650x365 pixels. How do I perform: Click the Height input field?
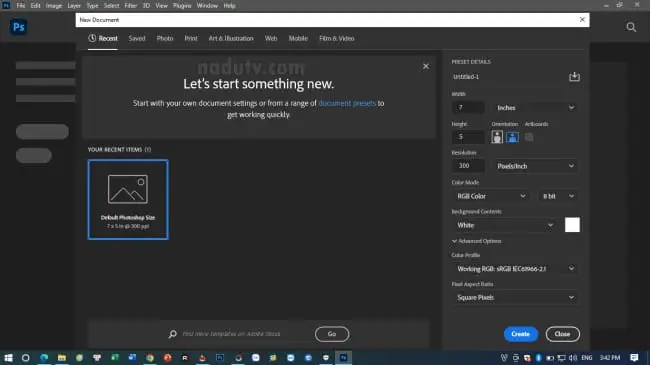[x=468, y=136]
